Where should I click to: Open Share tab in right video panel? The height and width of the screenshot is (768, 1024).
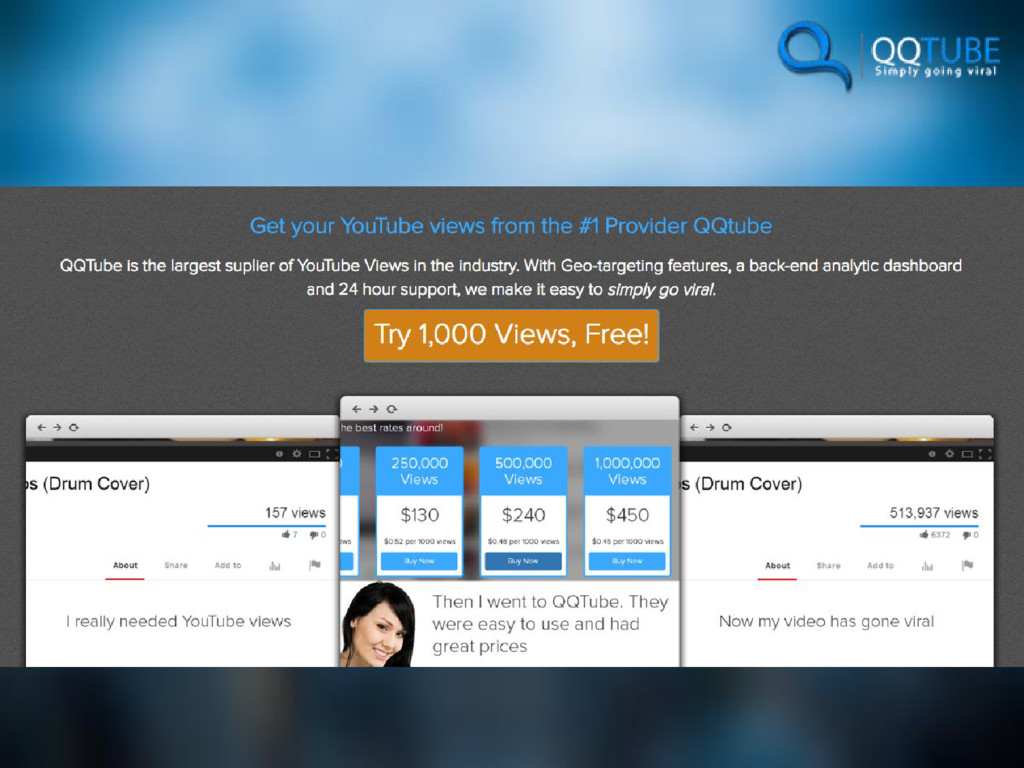point(828,566)
